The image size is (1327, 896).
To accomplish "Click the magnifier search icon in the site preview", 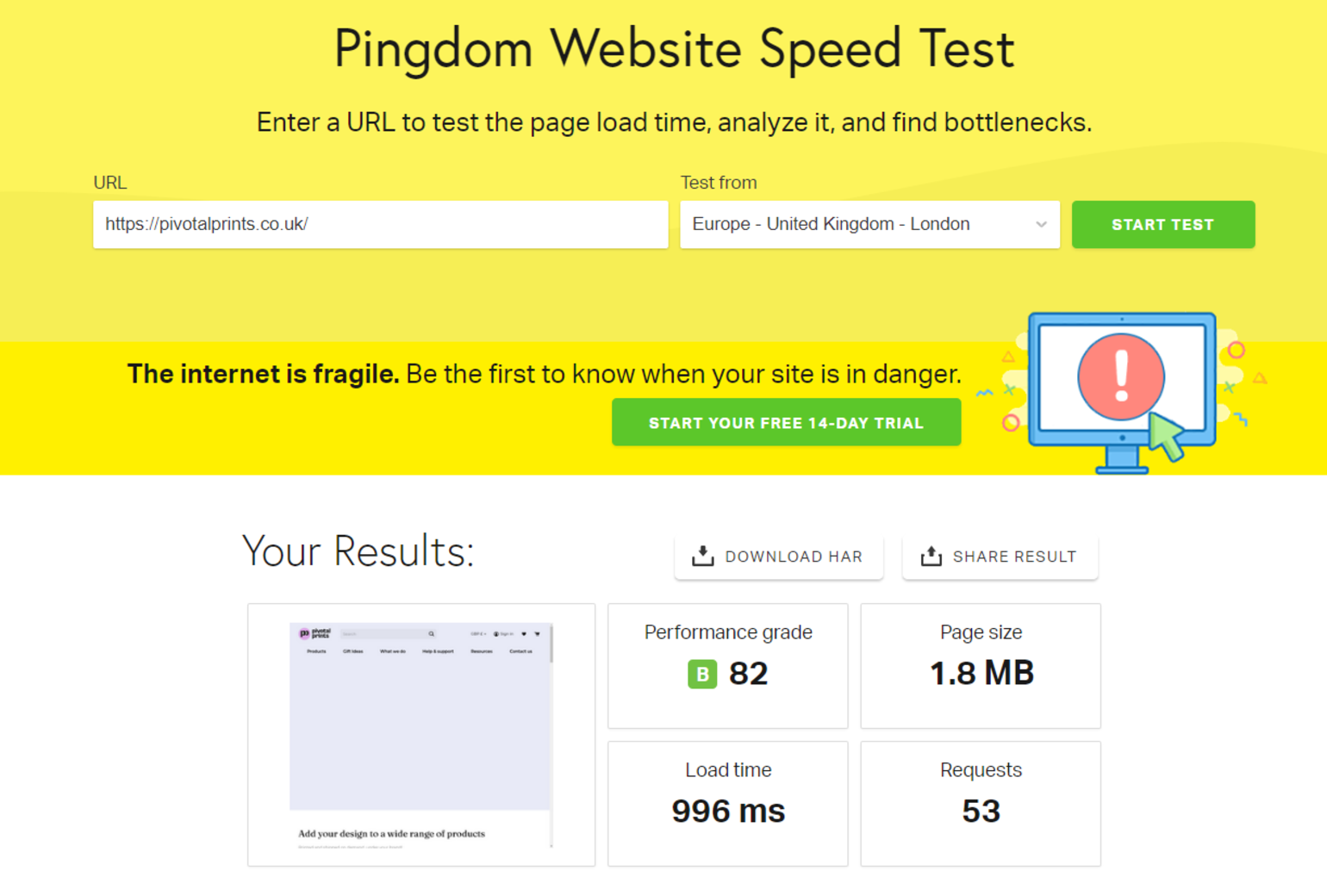I will 432,634.
